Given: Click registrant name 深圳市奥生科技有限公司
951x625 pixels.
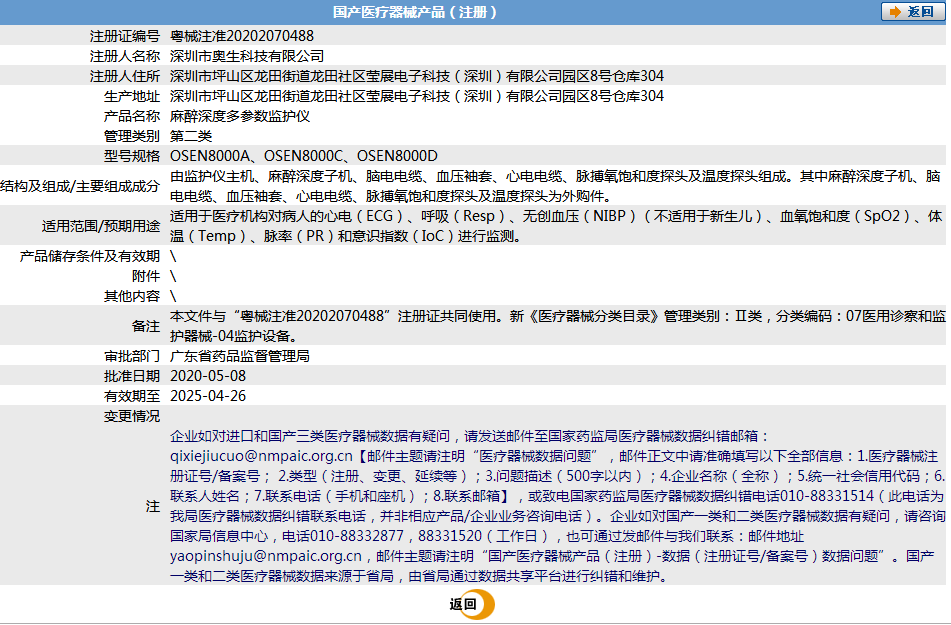Looking at the screenshot, I should [x=247, y=56].
